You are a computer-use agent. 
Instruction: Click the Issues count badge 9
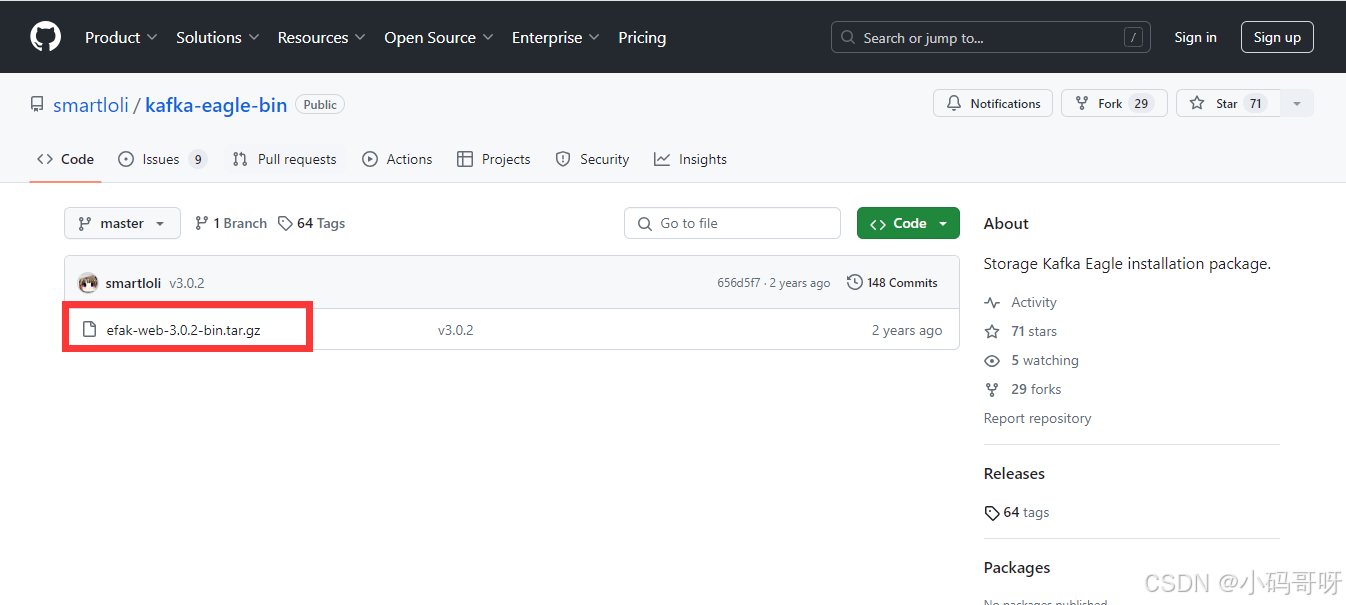(198, 159)
